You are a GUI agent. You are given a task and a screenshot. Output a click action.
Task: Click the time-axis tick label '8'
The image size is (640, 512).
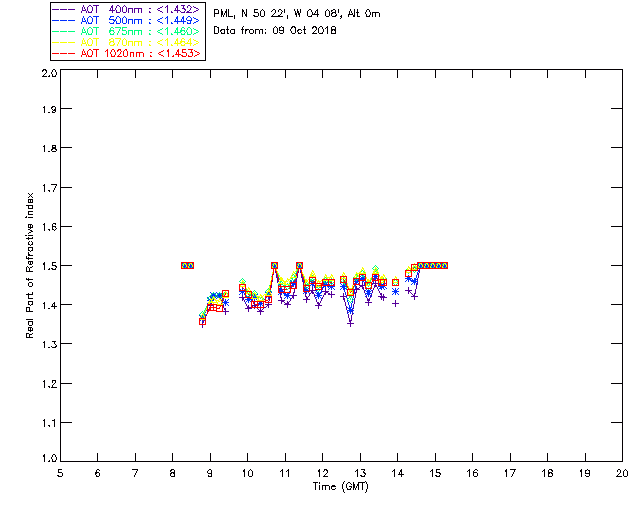click(173, 473)
